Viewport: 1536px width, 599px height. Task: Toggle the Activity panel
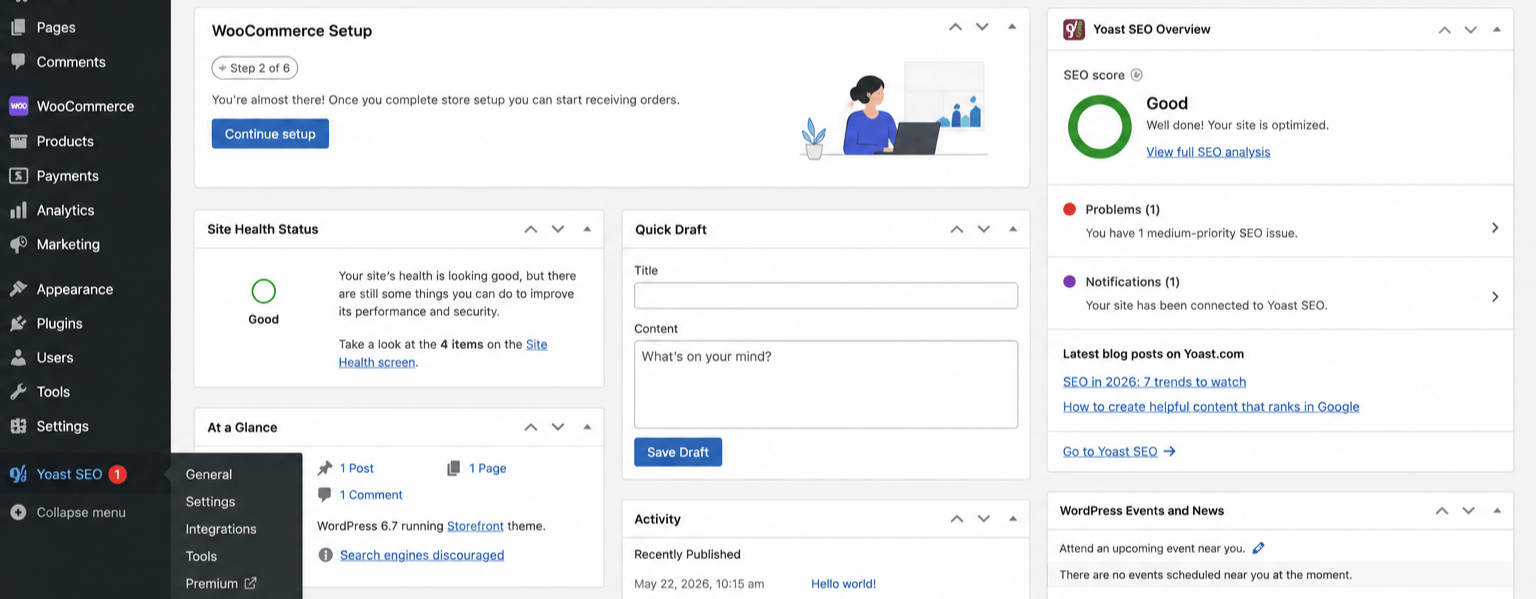tap(1013, 519)
